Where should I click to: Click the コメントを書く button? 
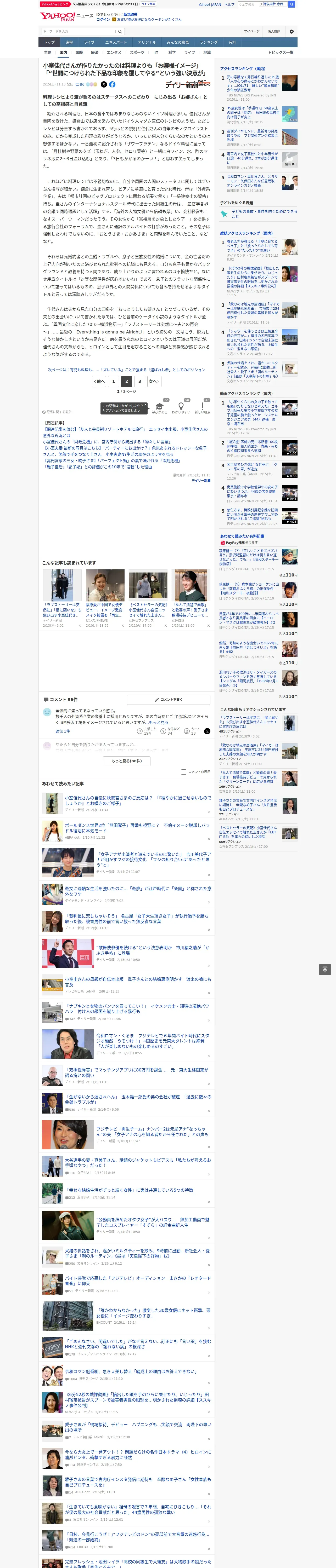click(169, 700)
